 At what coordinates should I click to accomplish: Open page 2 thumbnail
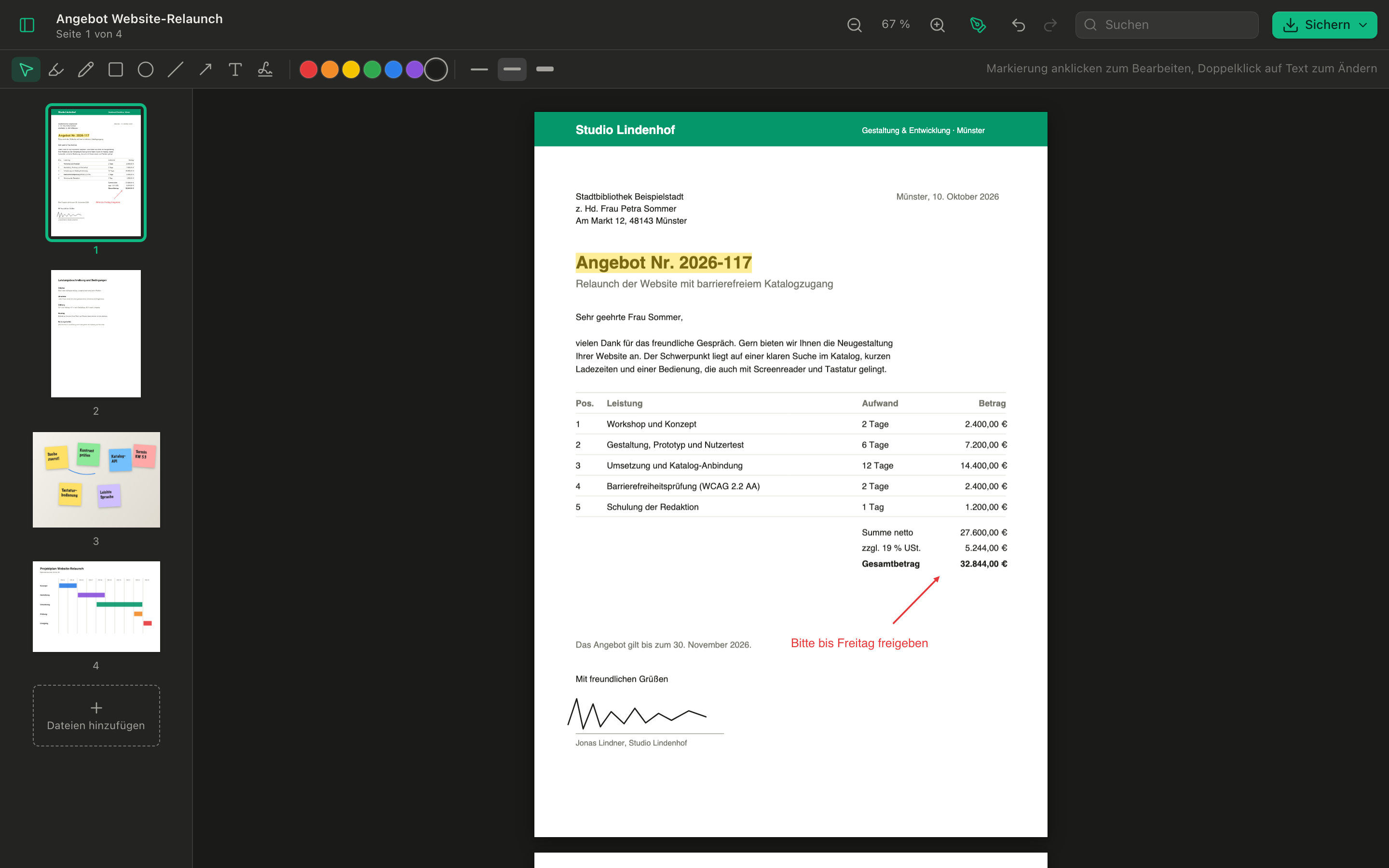click(96, 334)
